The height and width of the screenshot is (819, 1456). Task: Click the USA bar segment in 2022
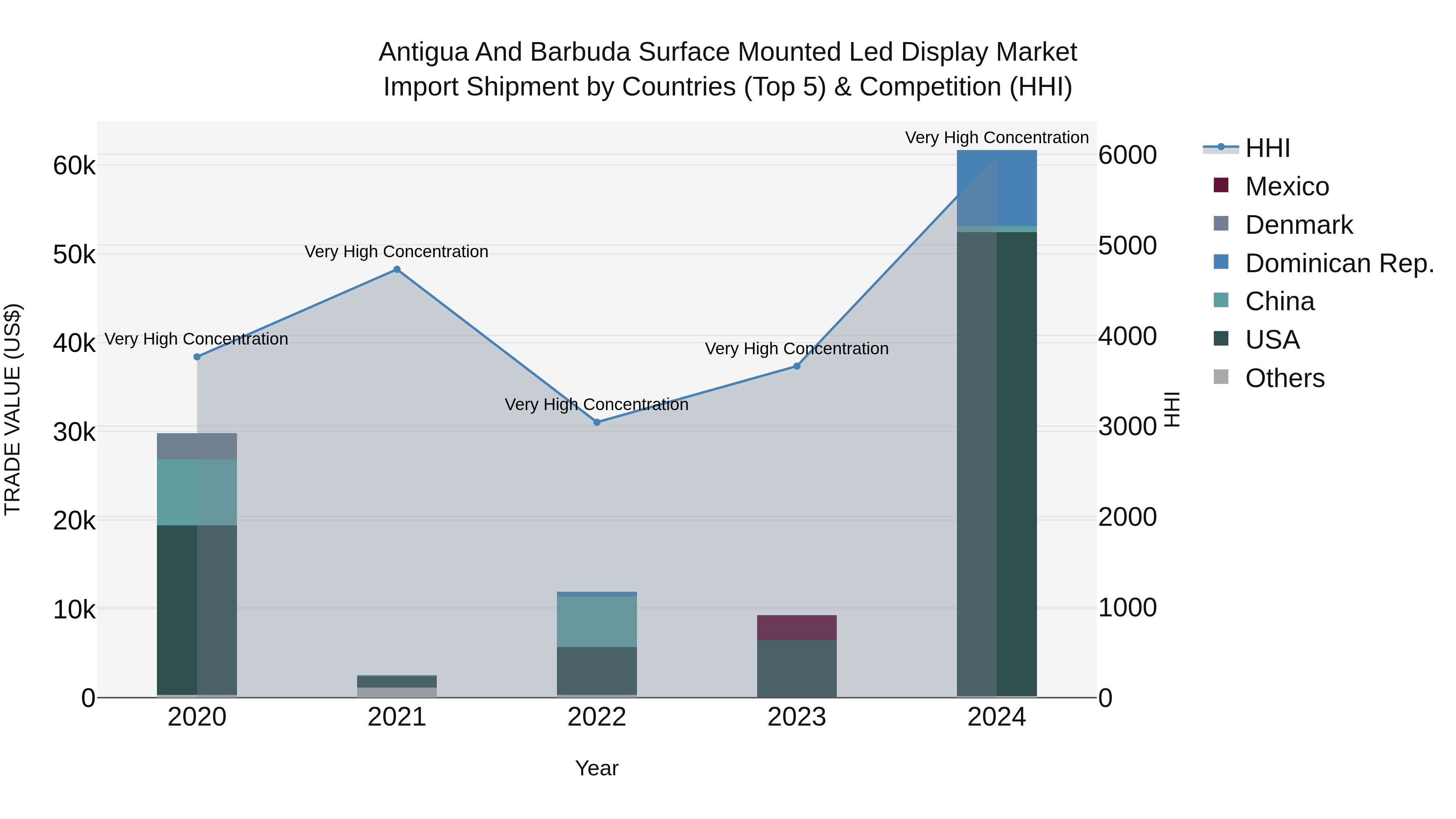click(x=597, y=671)
